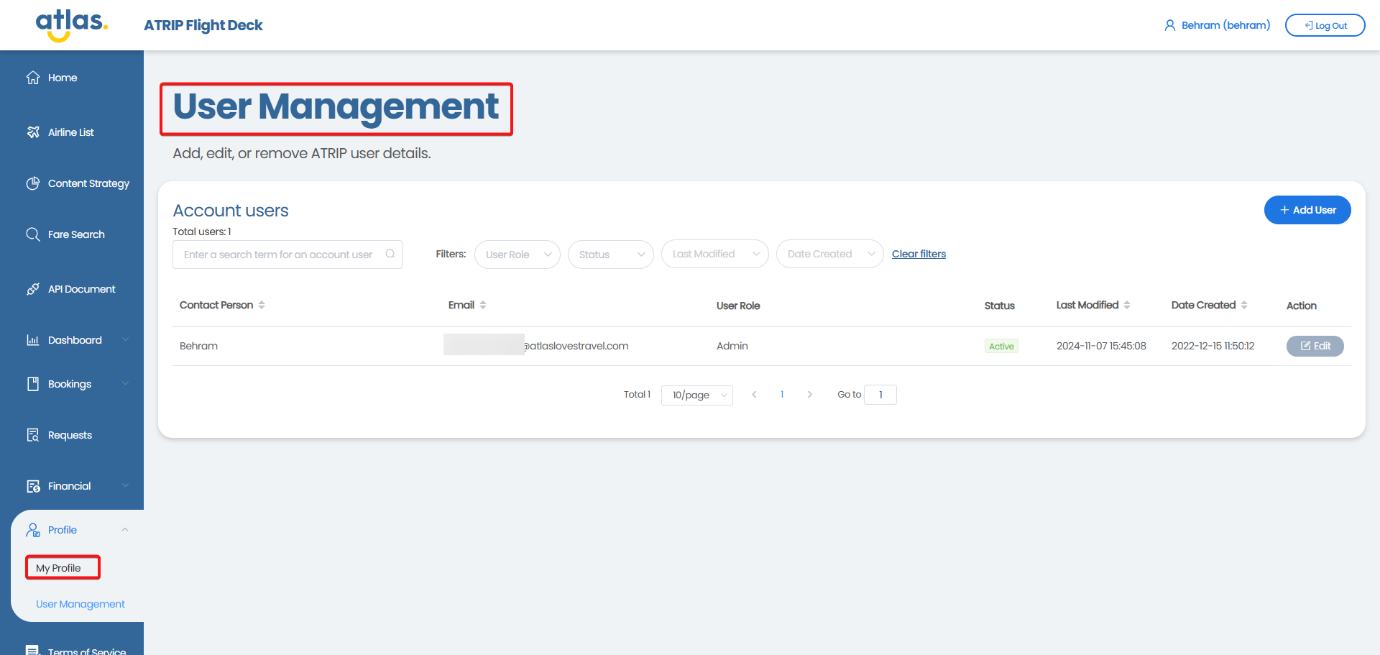Click the Add User button
The image size is (1380, 655).
[x=1307, y=210]
